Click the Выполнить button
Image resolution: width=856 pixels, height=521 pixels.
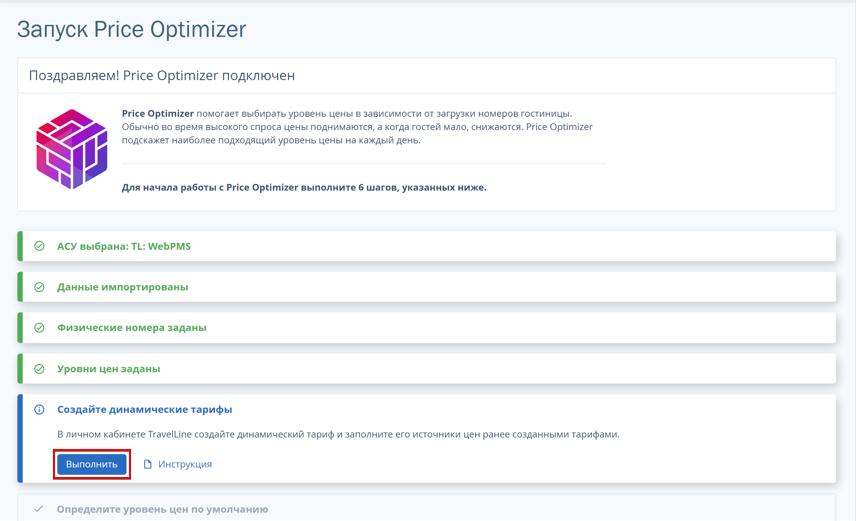(x=92, y=464)
